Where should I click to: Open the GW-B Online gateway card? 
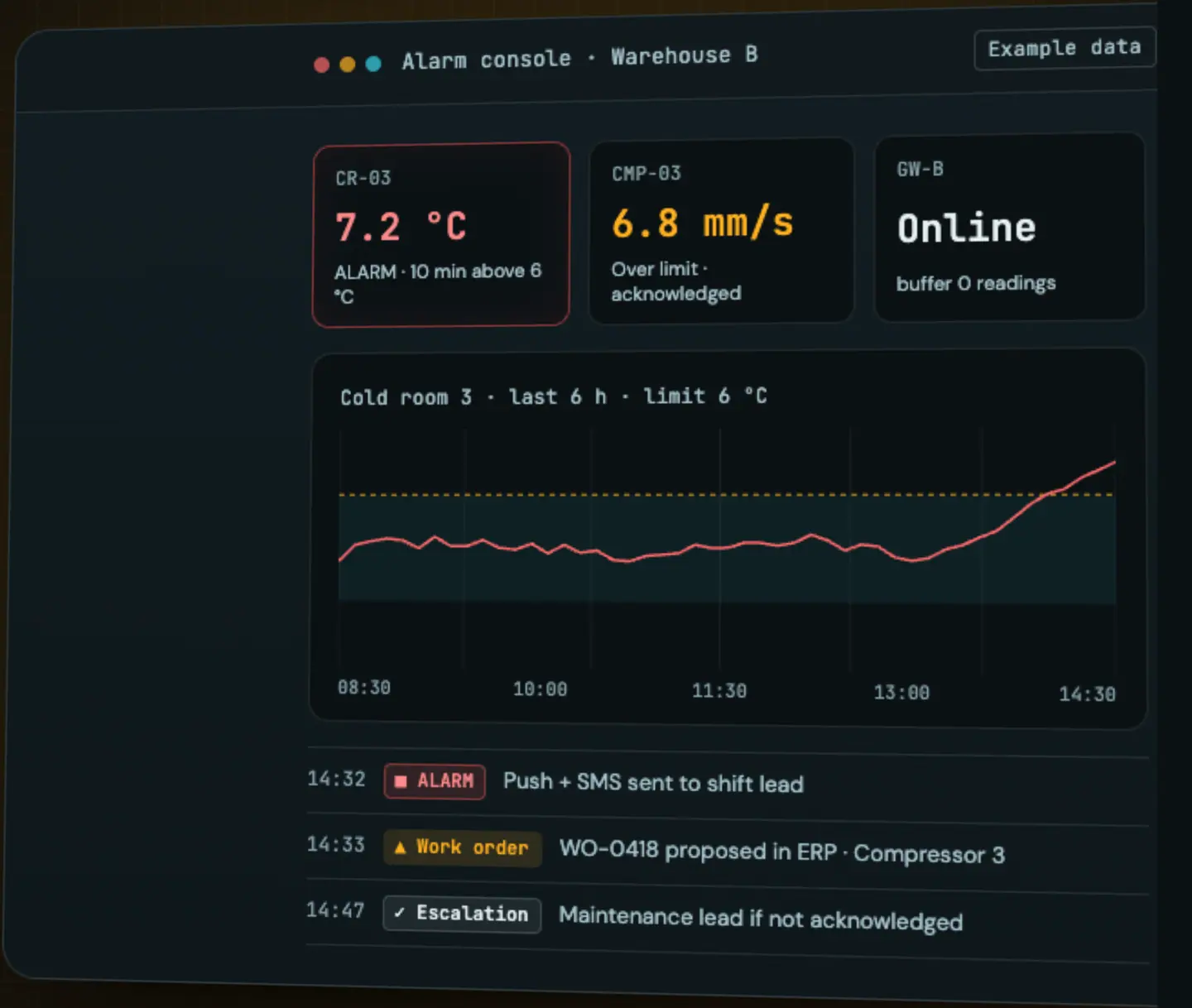tap(1010, 227)
